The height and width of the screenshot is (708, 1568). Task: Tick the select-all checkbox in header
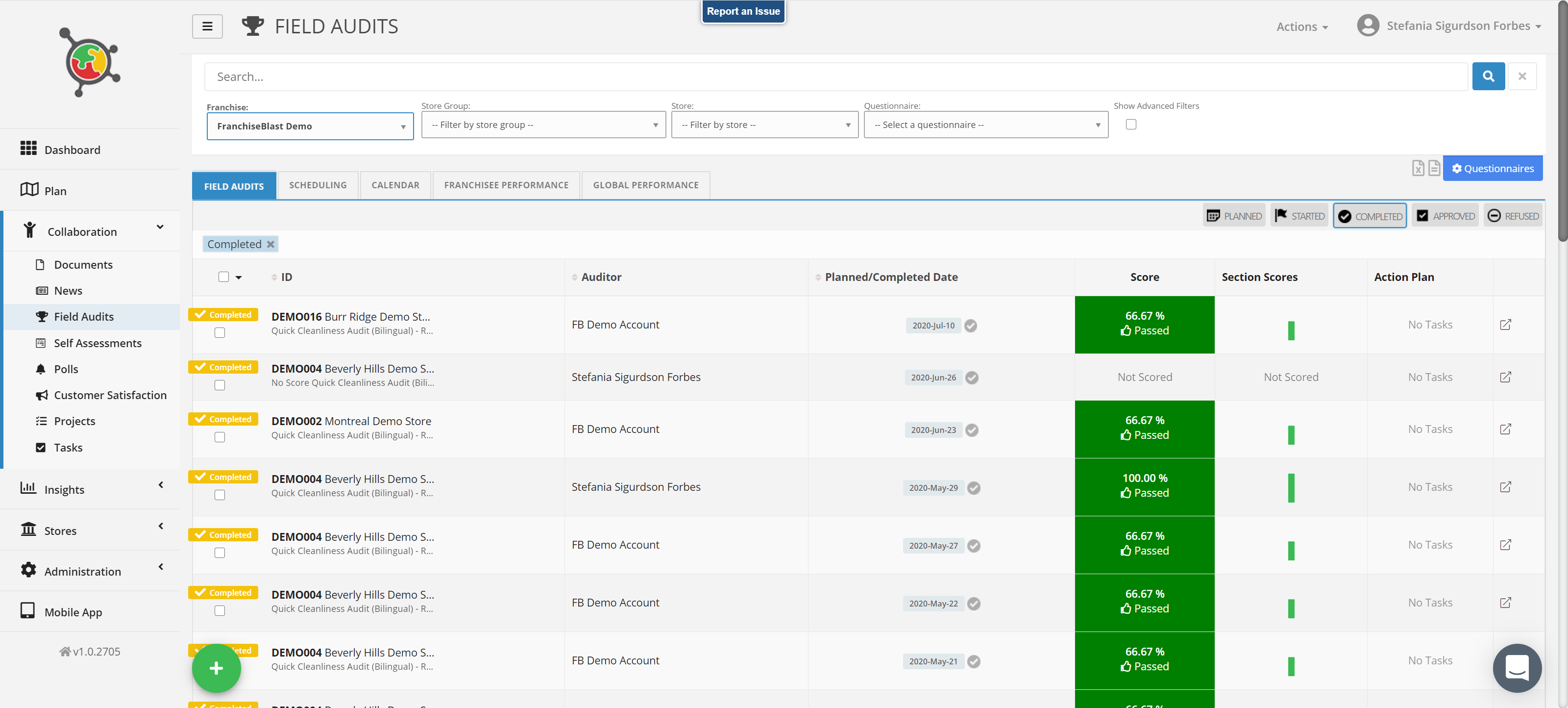point(223,277)
